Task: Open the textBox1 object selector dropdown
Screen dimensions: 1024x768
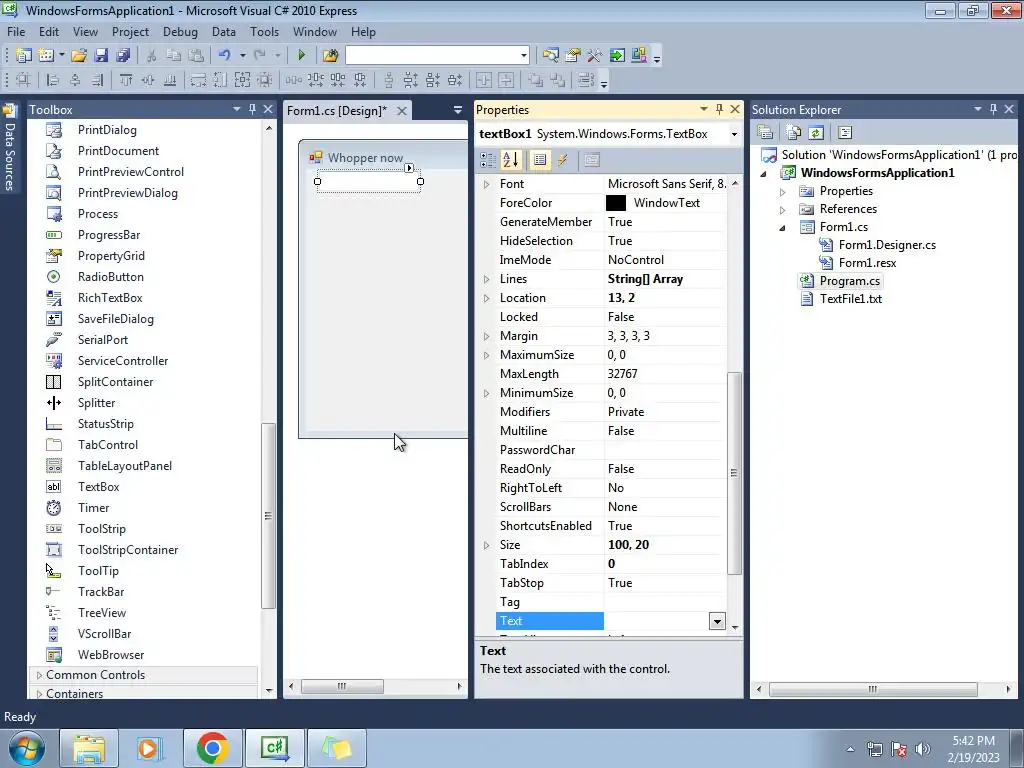Action: click(734, 135)
